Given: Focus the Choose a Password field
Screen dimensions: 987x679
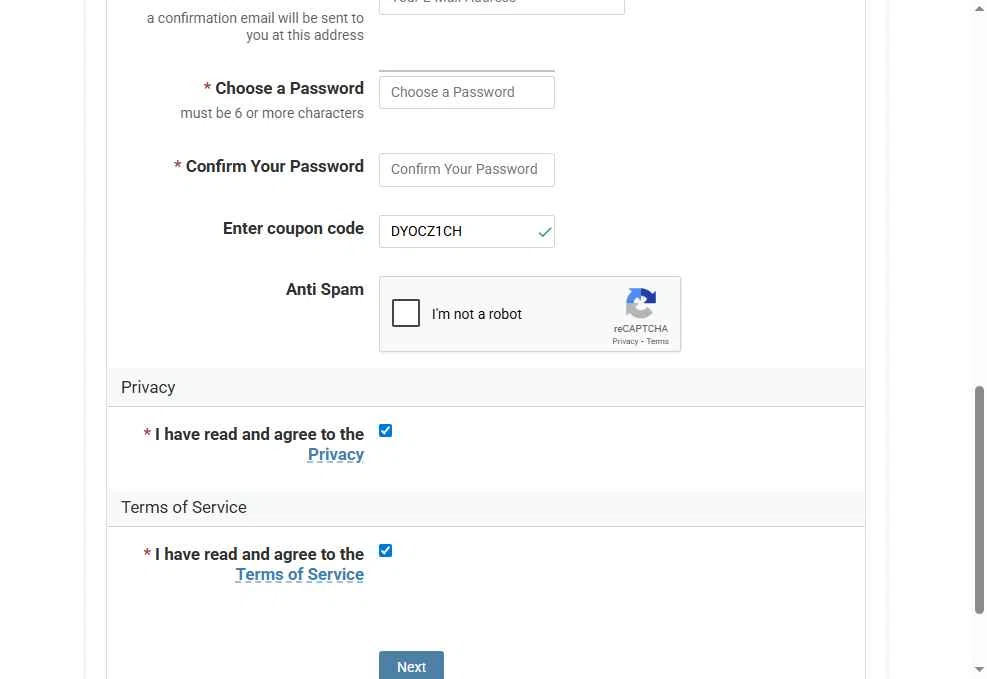Looking at the screenshot, I should [x=466, y=92].
